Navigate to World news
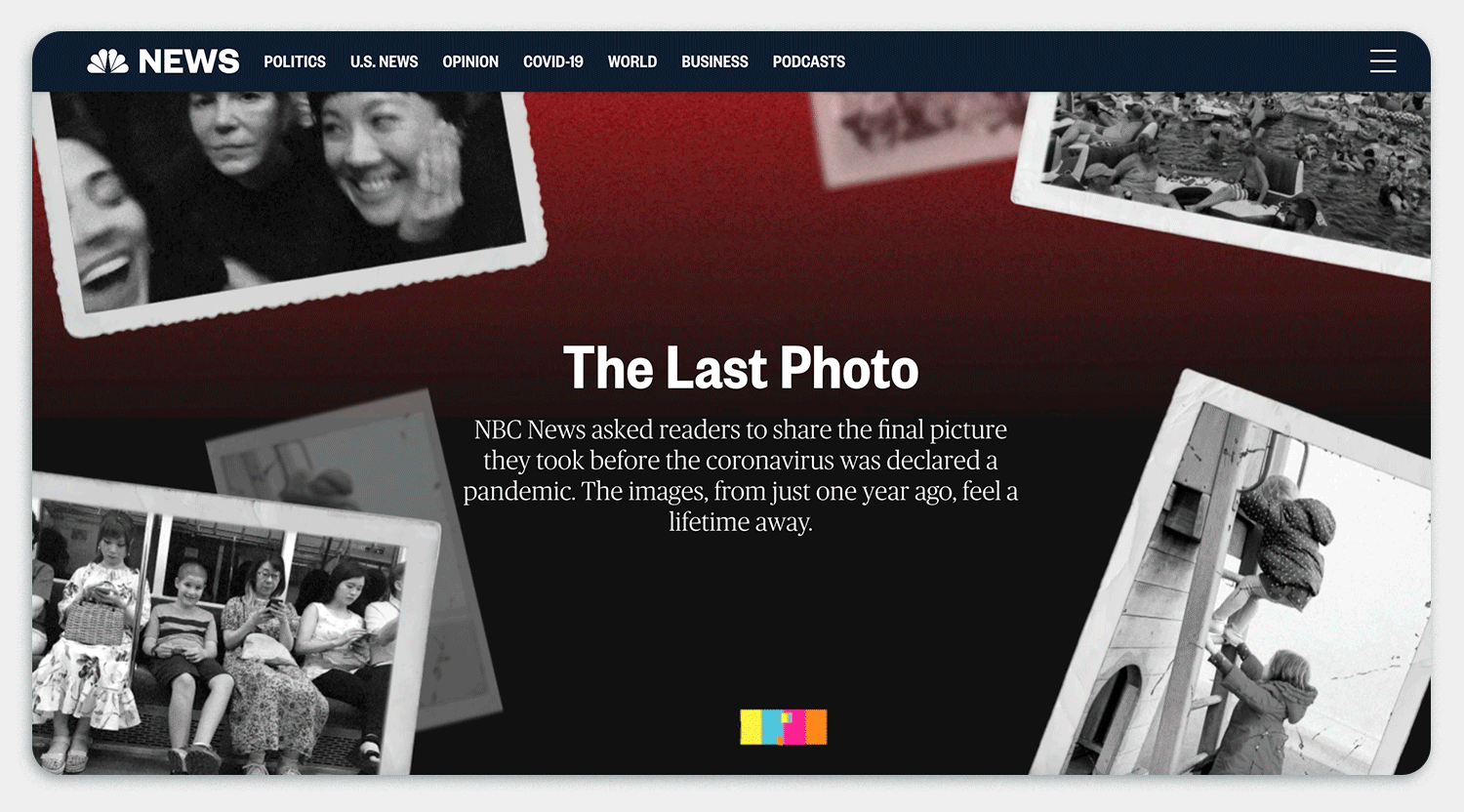This screenshot has height=812, width=1464. tap(632, 61)
